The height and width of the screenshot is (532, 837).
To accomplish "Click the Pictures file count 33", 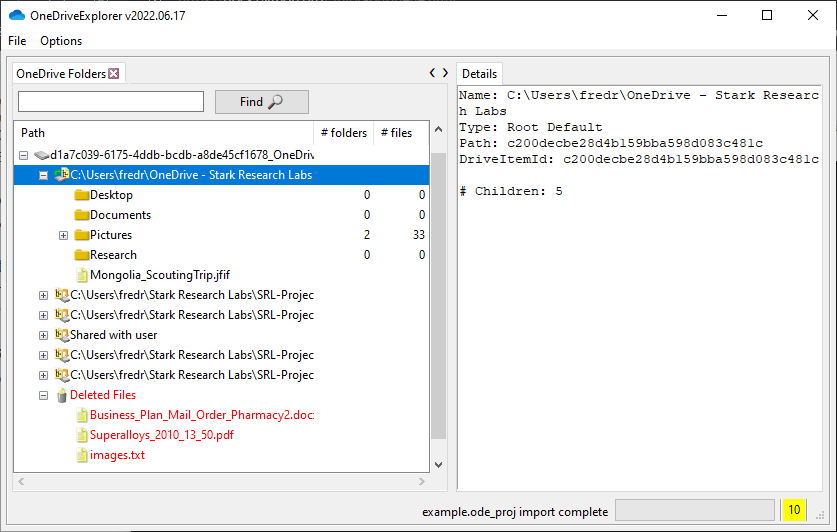I will (x=419, y=235).
